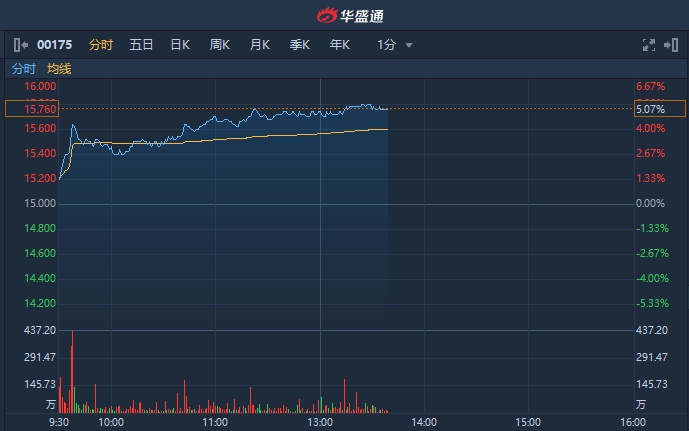Click the collapse-panel icon beside stock code 00175

[21, 45]
